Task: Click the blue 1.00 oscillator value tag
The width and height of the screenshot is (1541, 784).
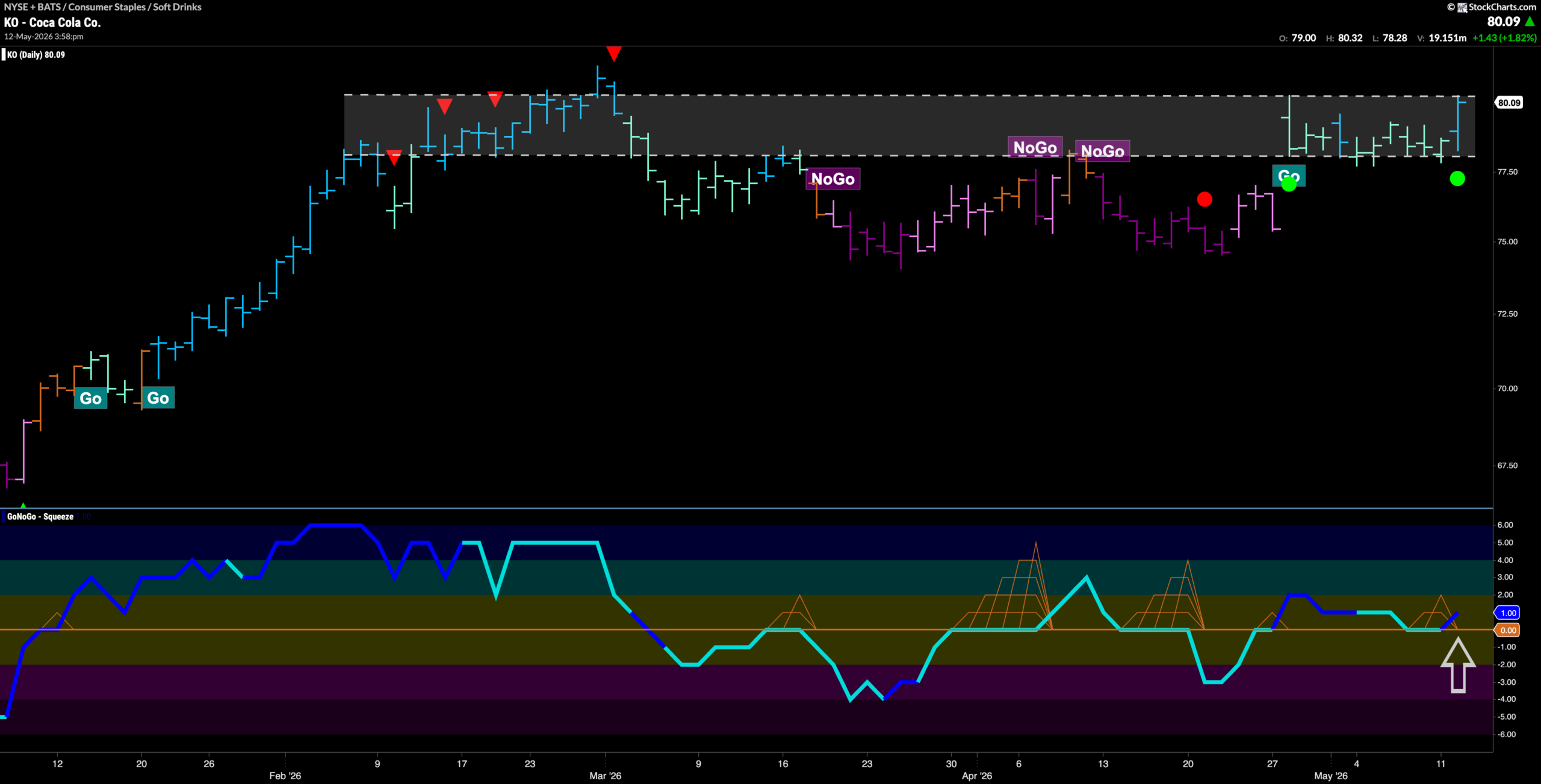Action: click(x=1508, y=613)
